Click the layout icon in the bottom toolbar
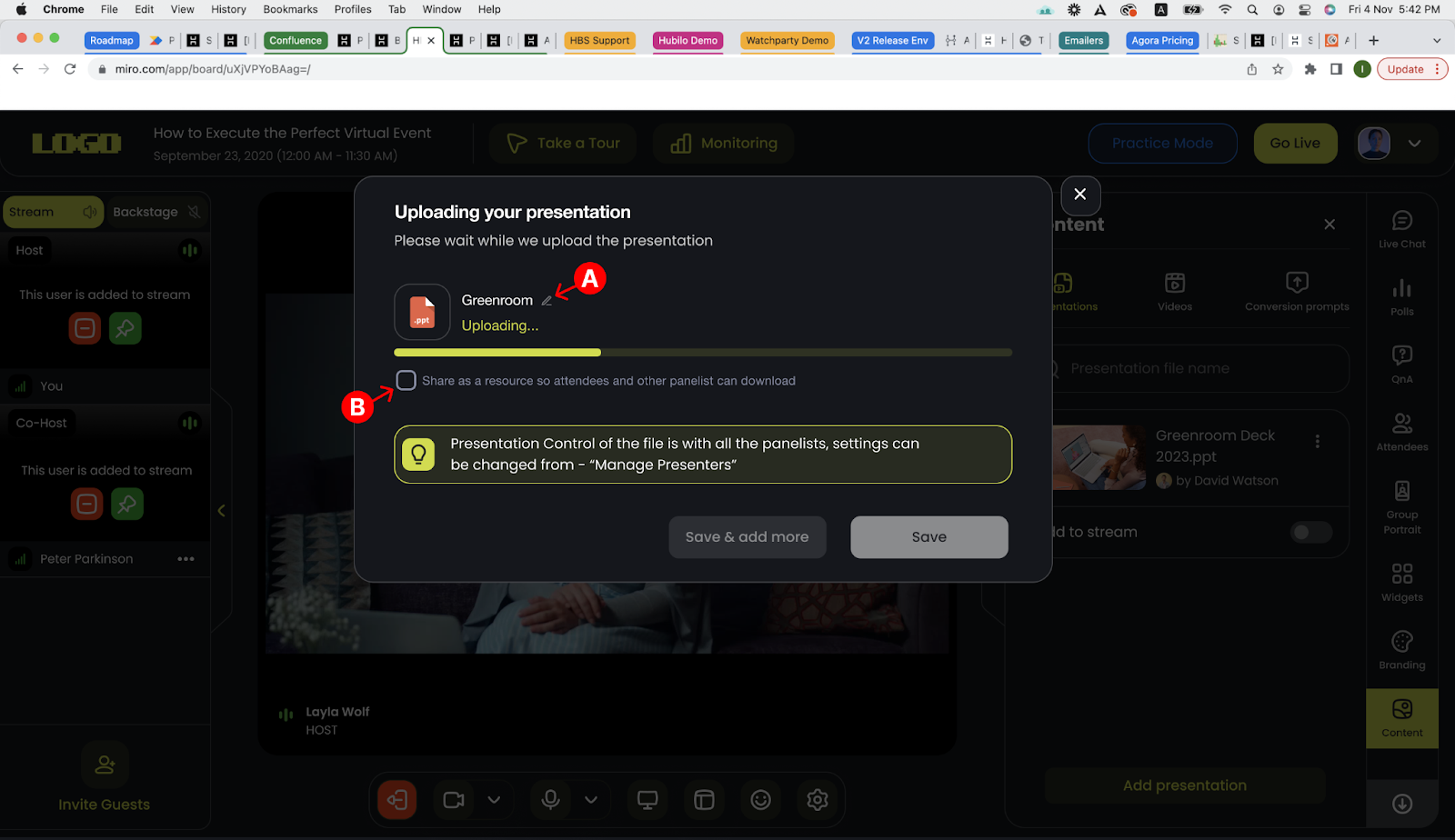 [x=704, y=800]
